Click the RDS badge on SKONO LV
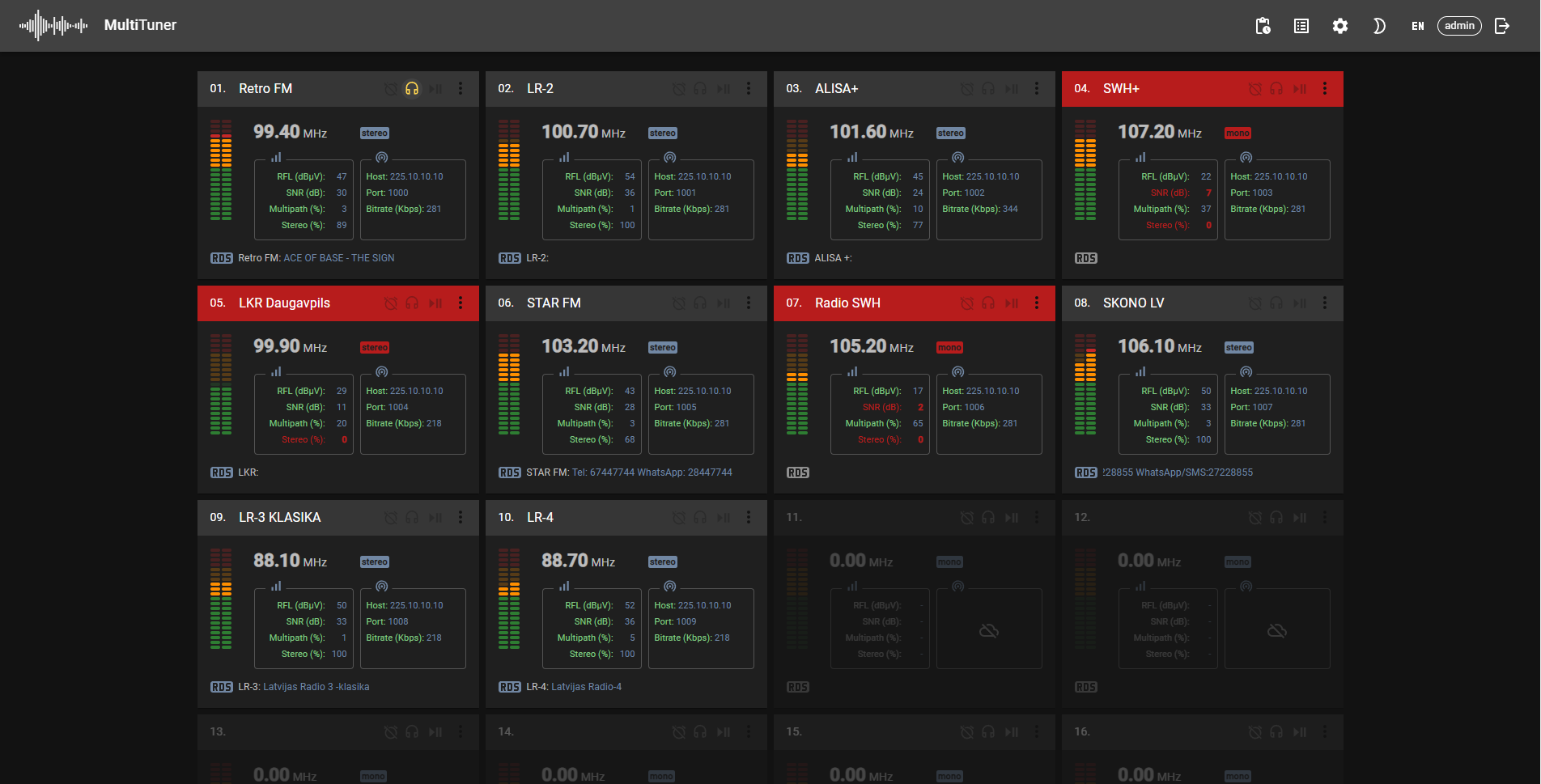1541x784 pixels. point(1086,473)
